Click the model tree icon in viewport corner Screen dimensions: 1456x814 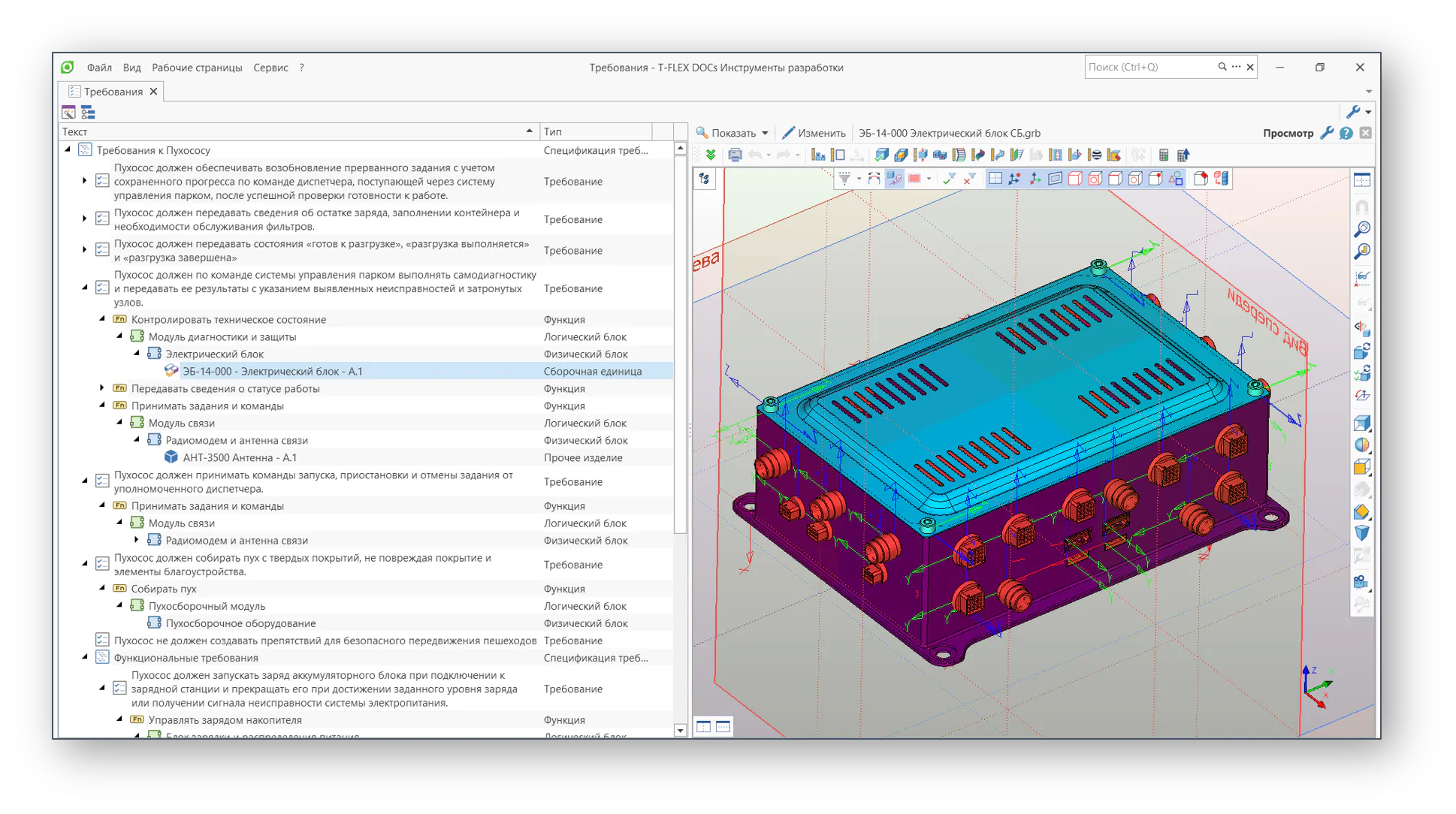pyautogui.click(x=705, y=179)
